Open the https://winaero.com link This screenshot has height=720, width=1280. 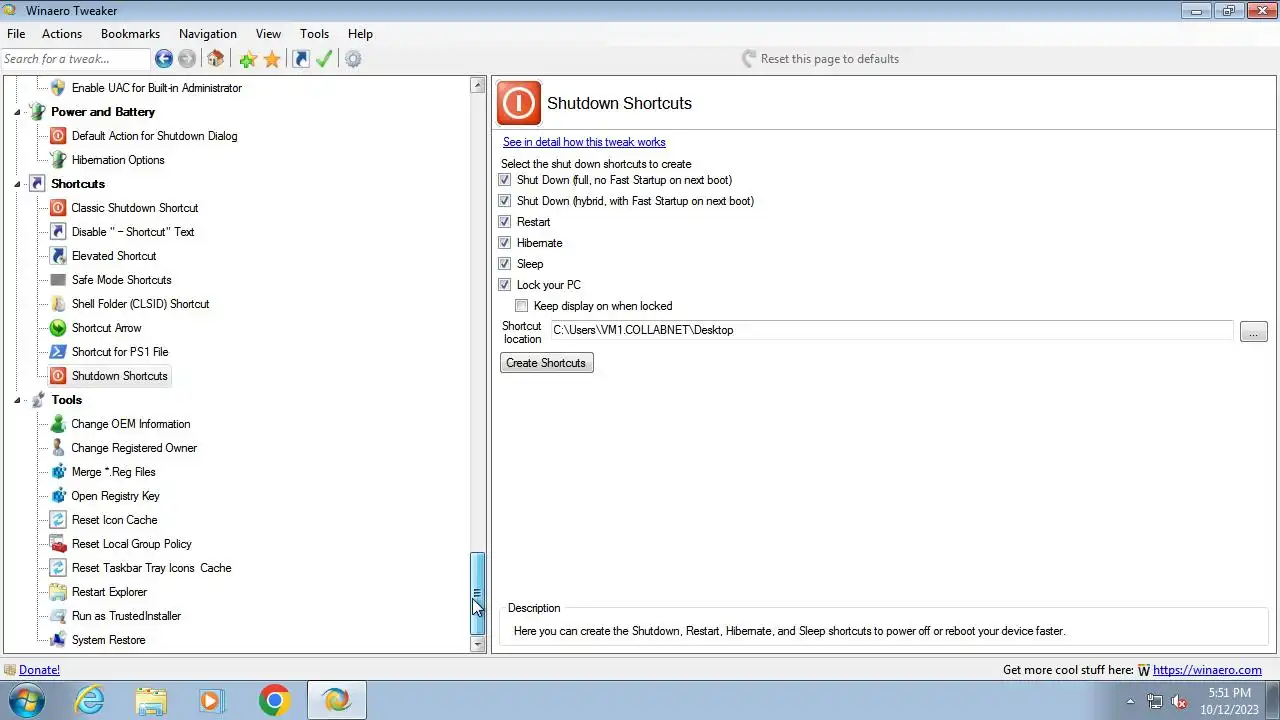[1207, 670]
